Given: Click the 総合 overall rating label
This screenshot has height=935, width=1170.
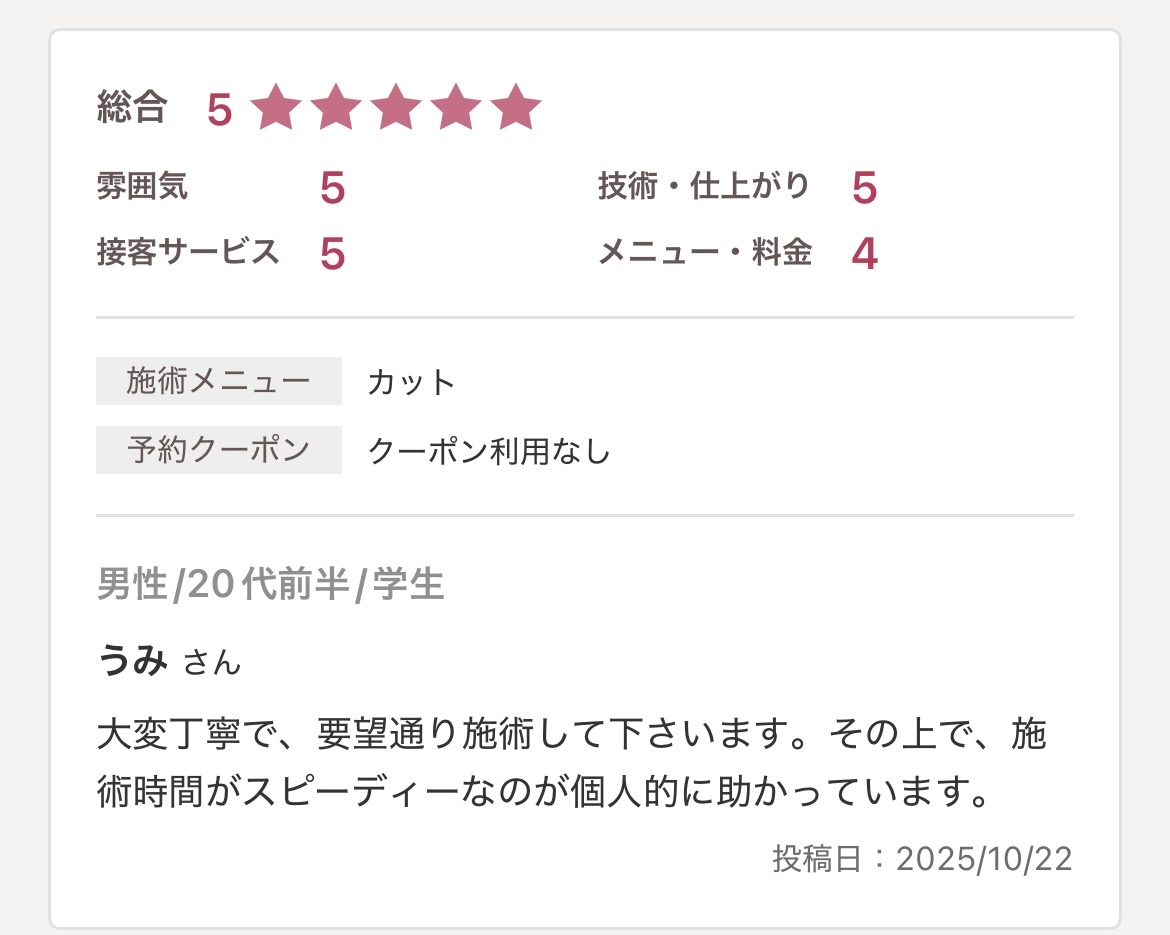Looking at the screenshot, I should pyautogui.click(x=131, y=108).
